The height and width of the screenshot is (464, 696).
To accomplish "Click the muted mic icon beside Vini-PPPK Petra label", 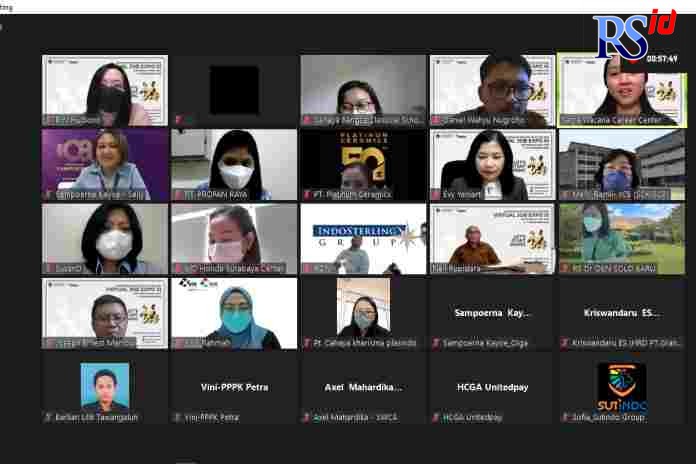I will [178, 417].
